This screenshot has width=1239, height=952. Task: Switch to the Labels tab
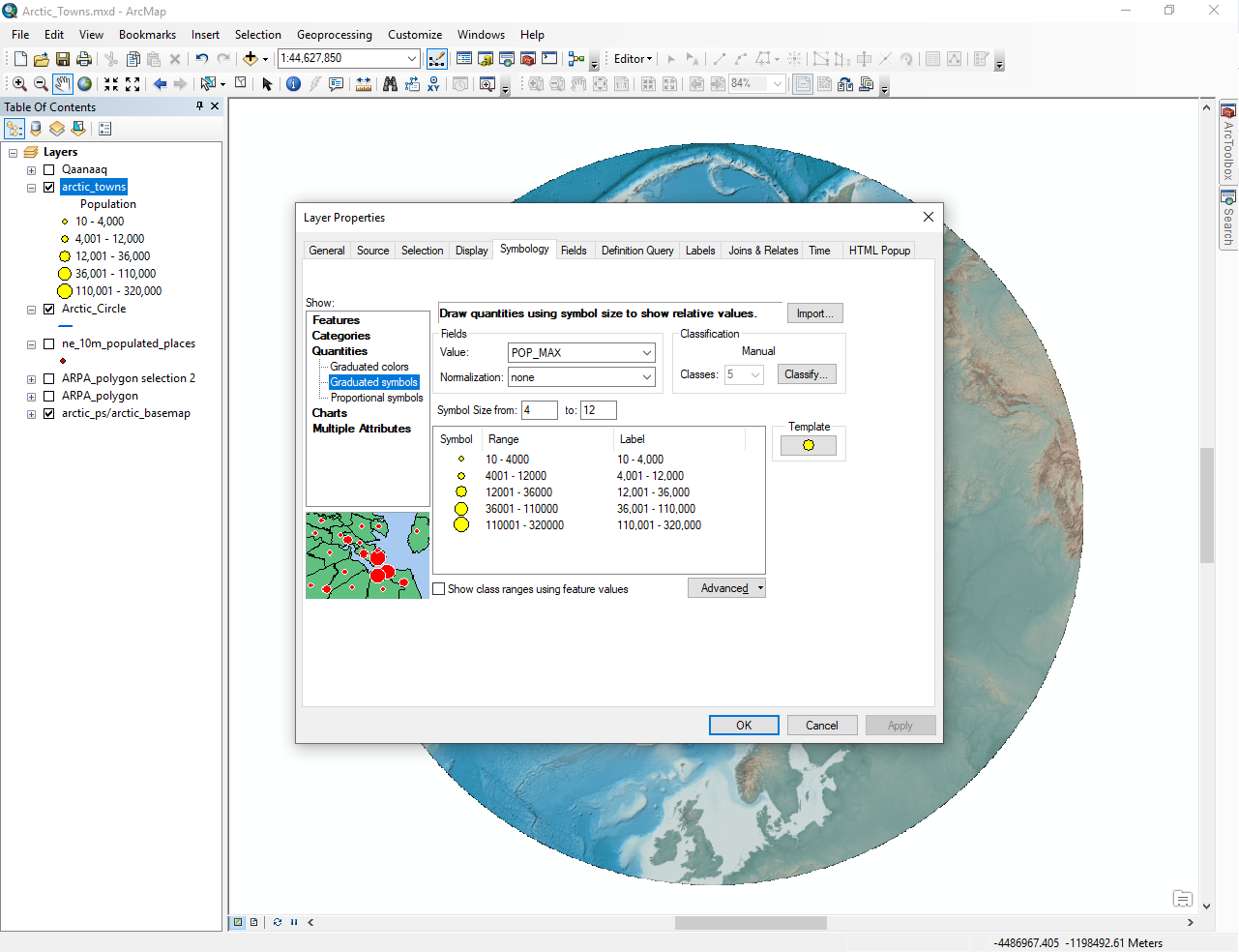click(700, 251)
